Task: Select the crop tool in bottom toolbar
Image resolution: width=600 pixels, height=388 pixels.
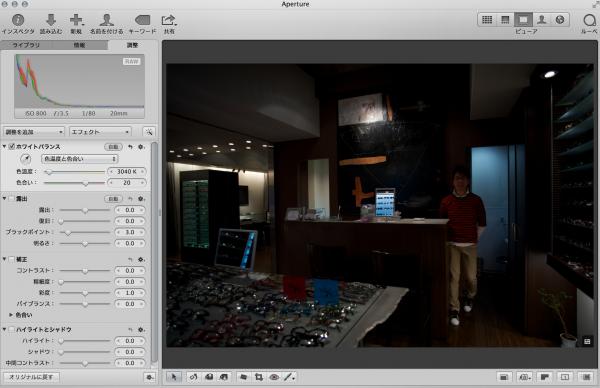Action: tap(259, 377)
